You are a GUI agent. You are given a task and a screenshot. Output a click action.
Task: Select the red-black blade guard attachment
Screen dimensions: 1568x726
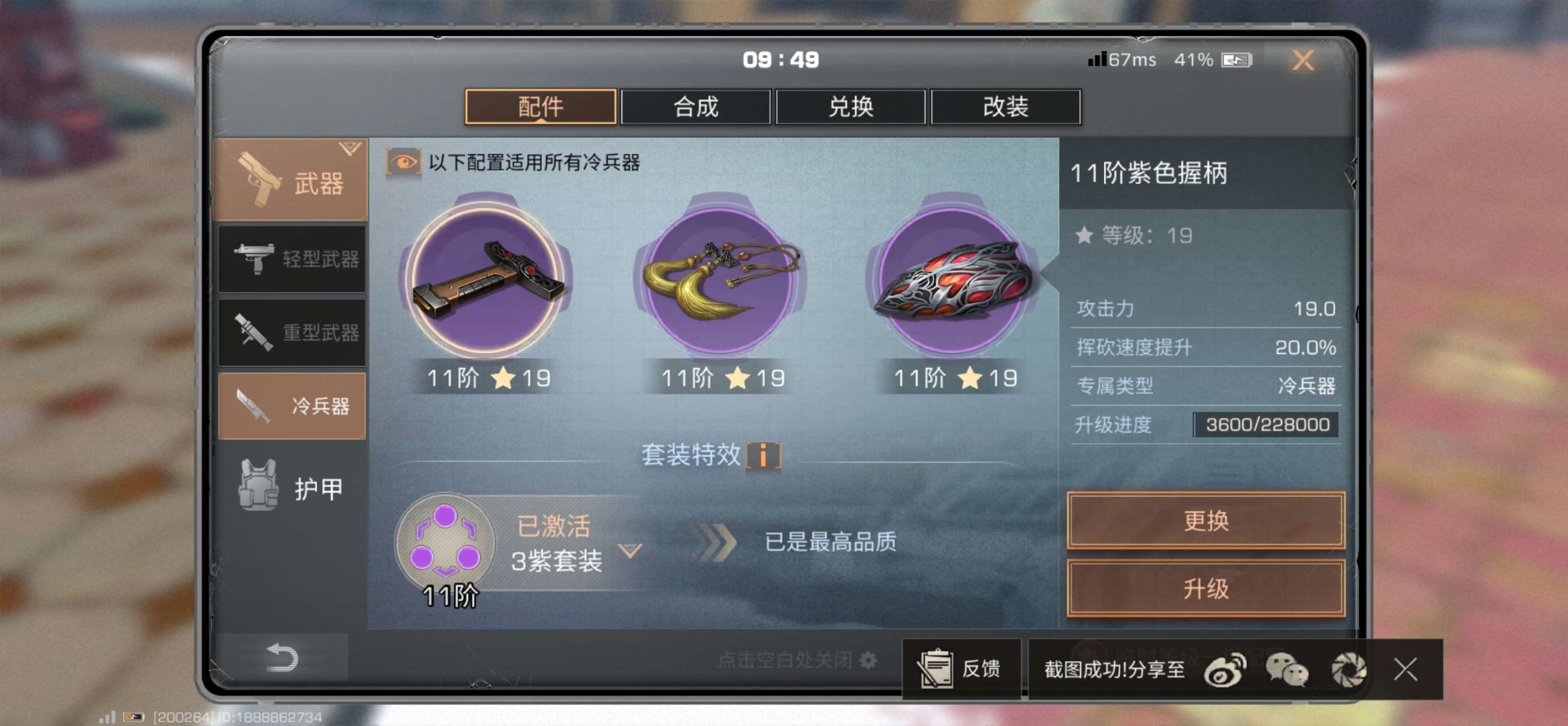954,280
